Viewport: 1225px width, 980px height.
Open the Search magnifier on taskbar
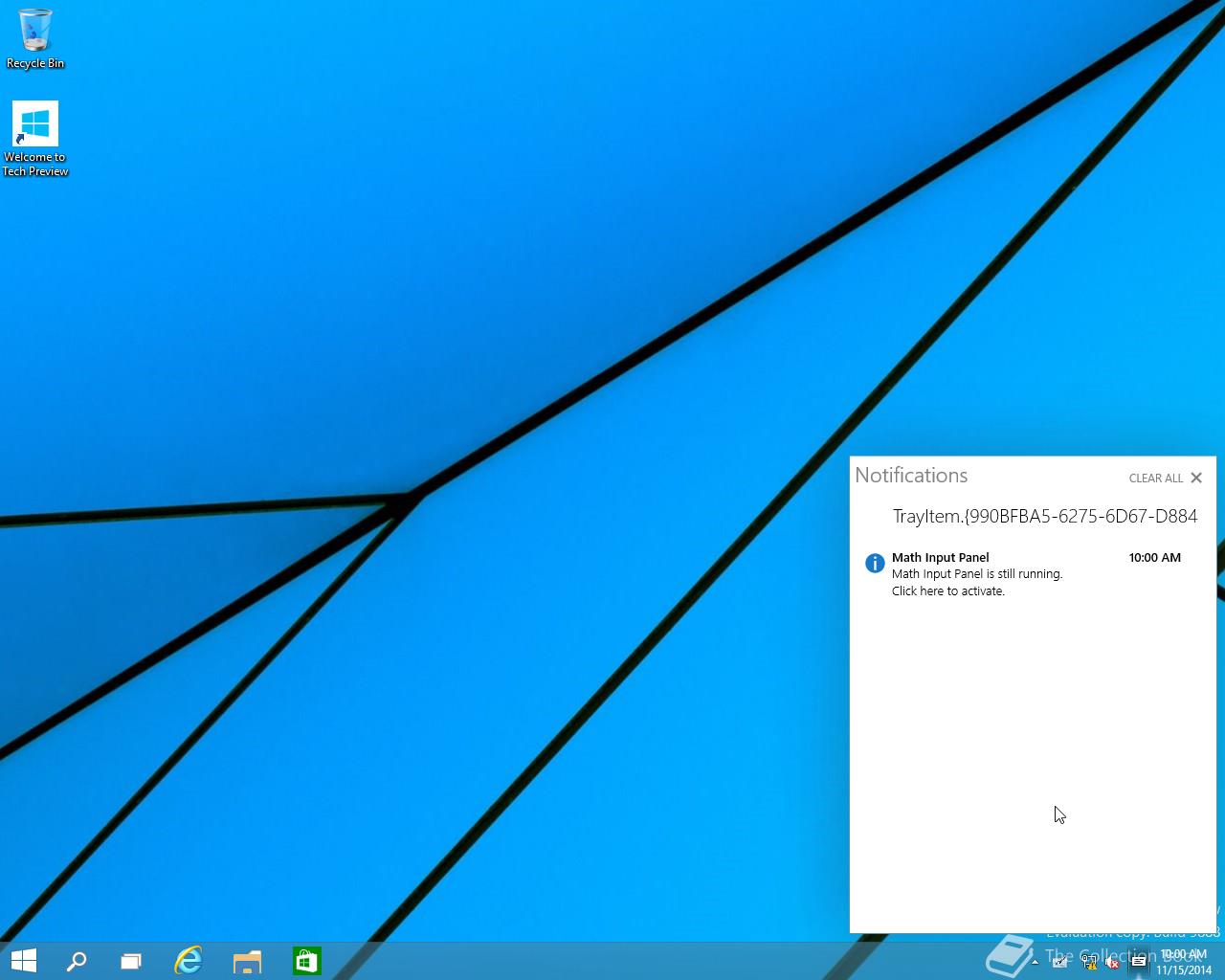[x=77, y=961]
